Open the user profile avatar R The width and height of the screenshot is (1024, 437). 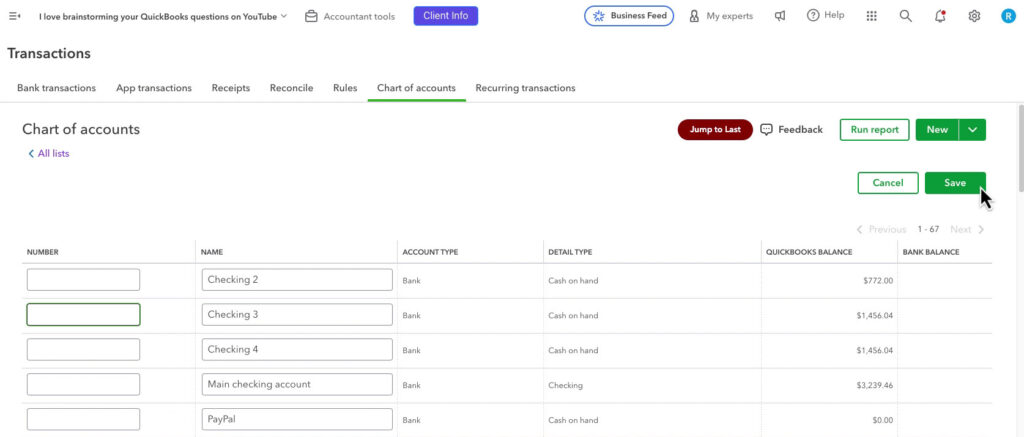click(x=1008, y=16)
